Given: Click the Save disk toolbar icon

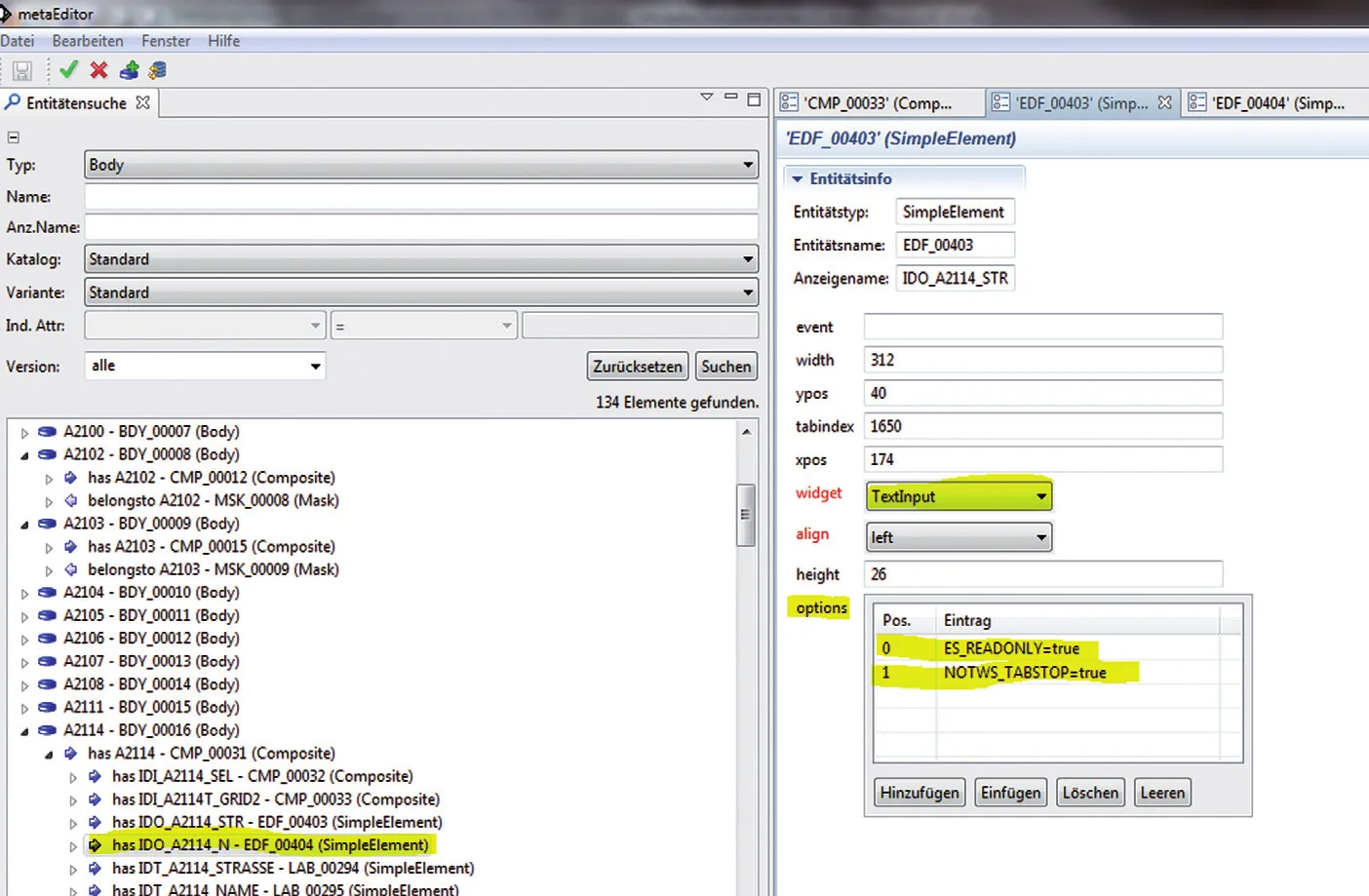Looking at the screenshot, I should 22,70.
